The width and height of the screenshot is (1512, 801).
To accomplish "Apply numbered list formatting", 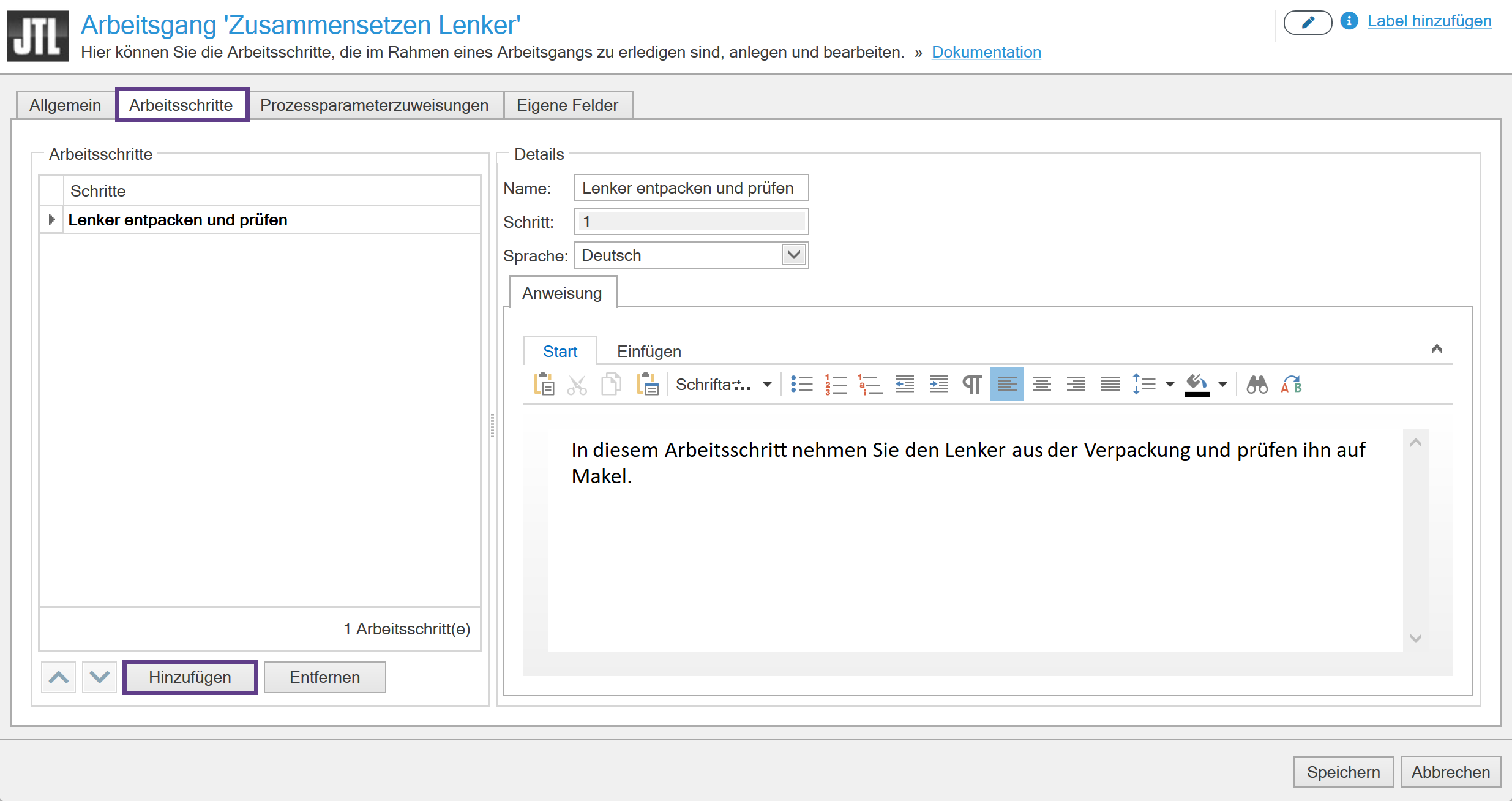I will point(836,385).
